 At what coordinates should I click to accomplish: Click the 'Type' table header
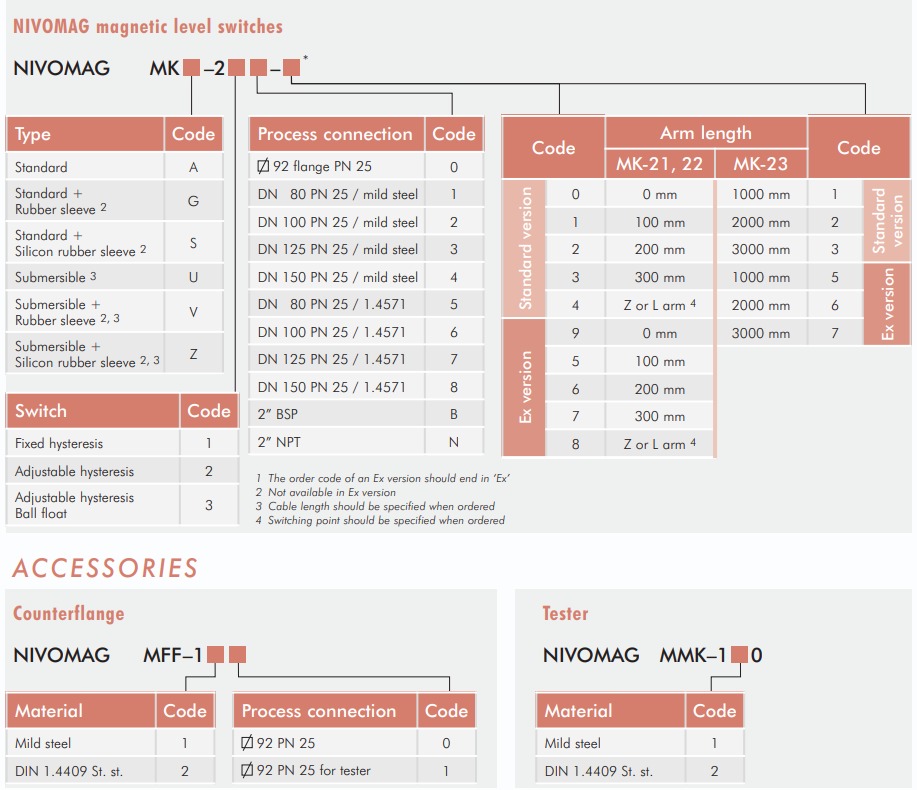point(85,134)
